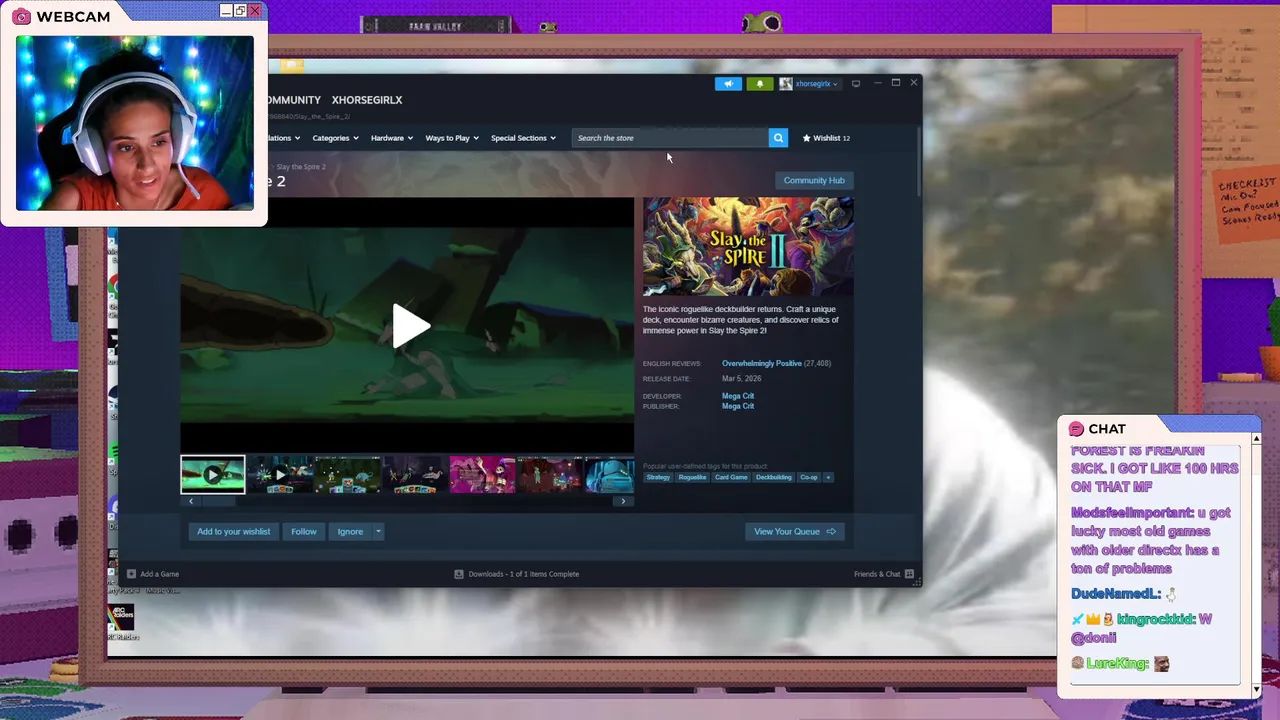The image size is (1280, 720).
Task: Select the Roguelike tag
Action: click(692, 477)
